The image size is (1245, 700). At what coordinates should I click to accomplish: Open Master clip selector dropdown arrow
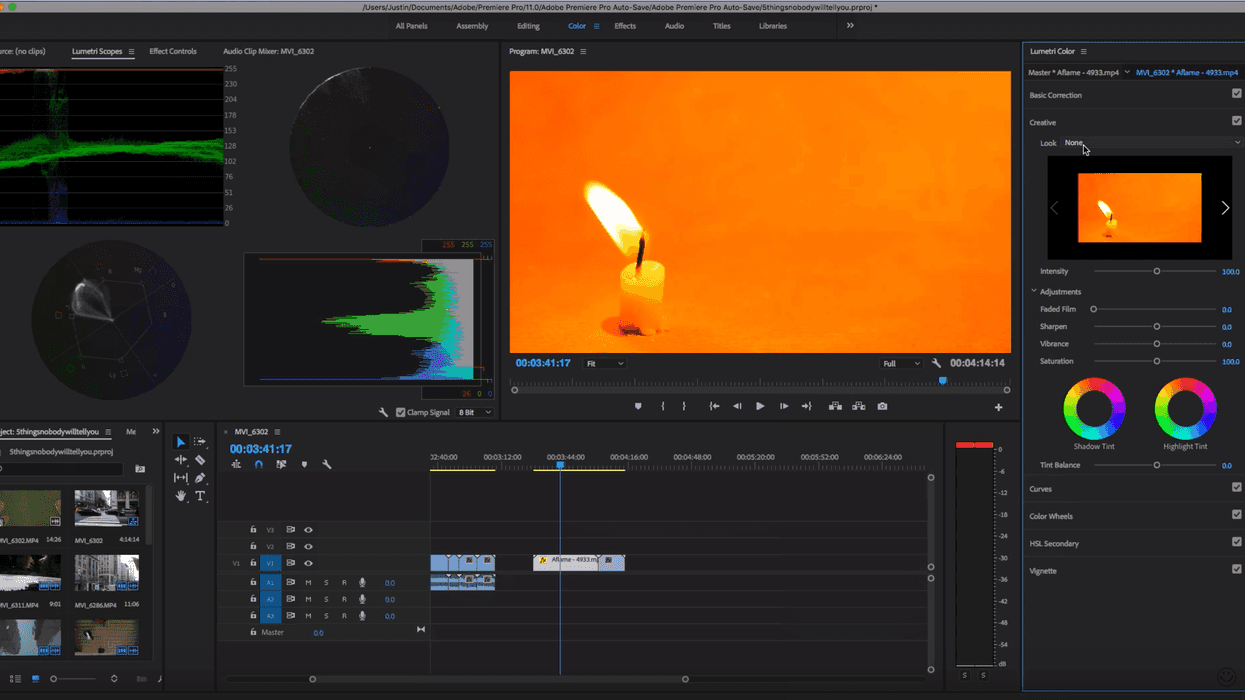[x=1127, y=72]
